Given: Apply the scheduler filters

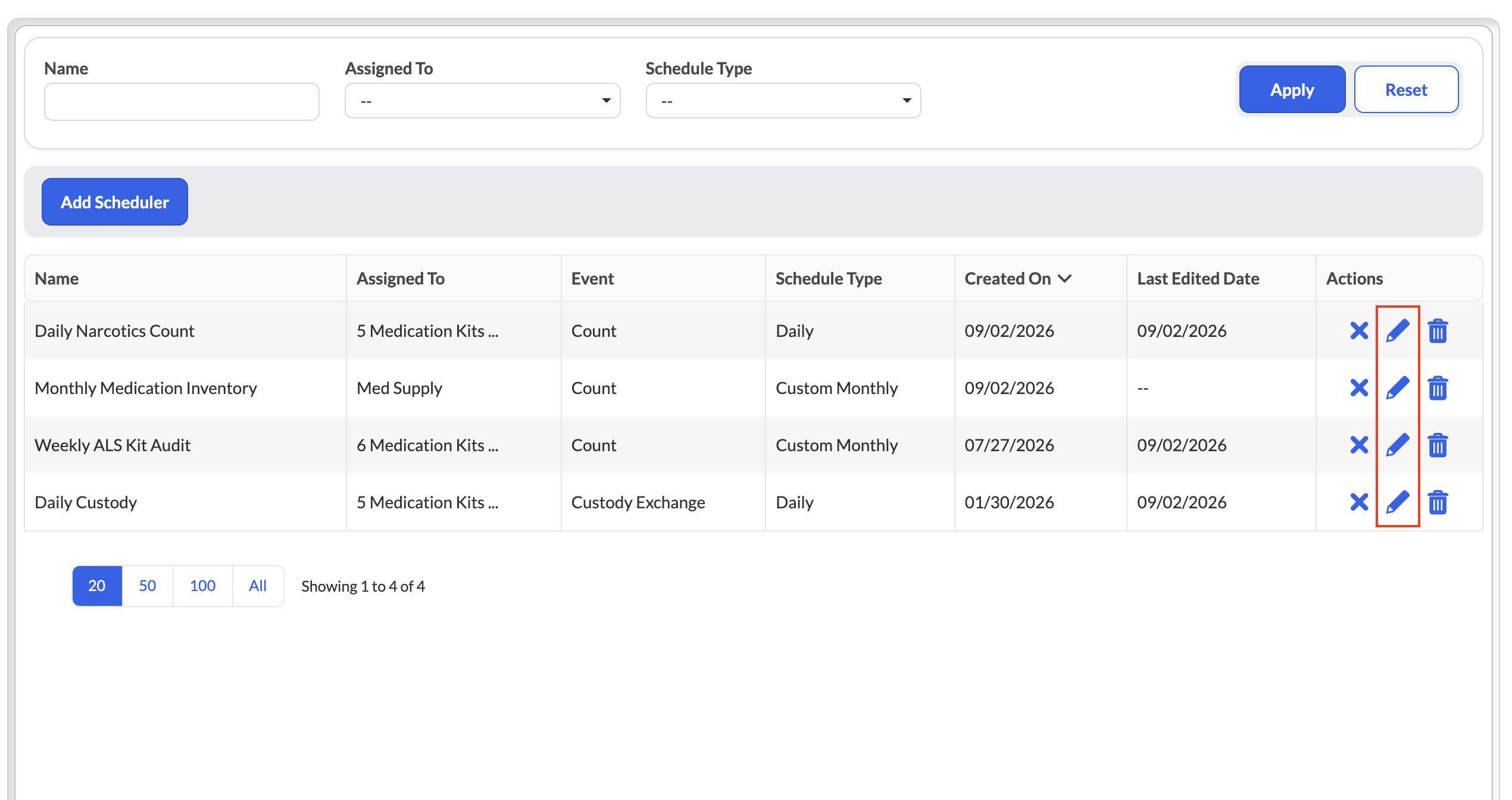Looking at the screenshot, I should coord(1292,90).
